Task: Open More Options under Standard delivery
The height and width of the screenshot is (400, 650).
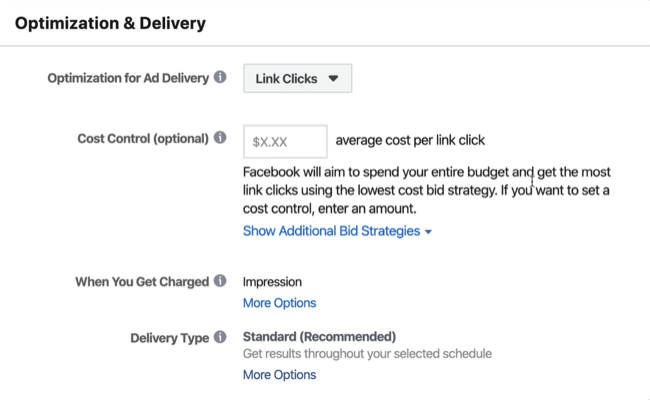Action: point(279,375)
